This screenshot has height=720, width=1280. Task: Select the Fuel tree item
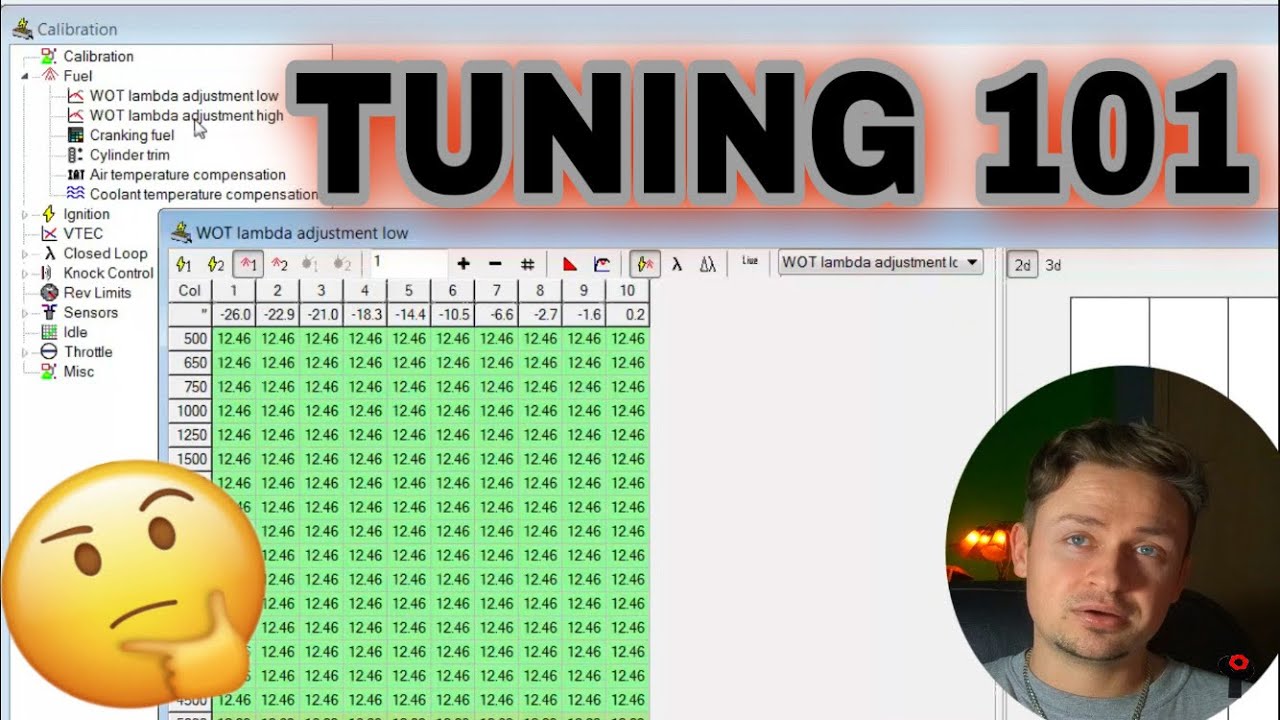[x=77, y=76]
